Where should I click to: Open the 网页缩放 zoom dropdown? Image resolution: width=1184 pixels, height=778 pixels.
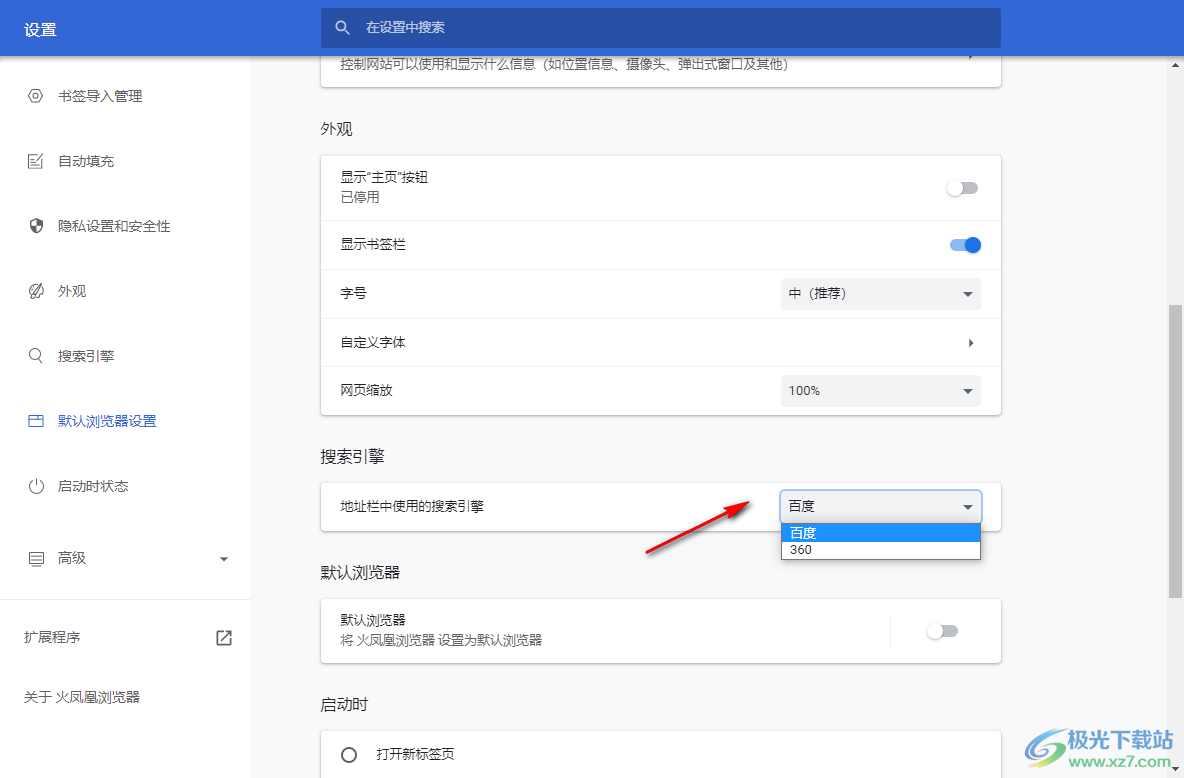pyautogui.click(x=880, y=391)
